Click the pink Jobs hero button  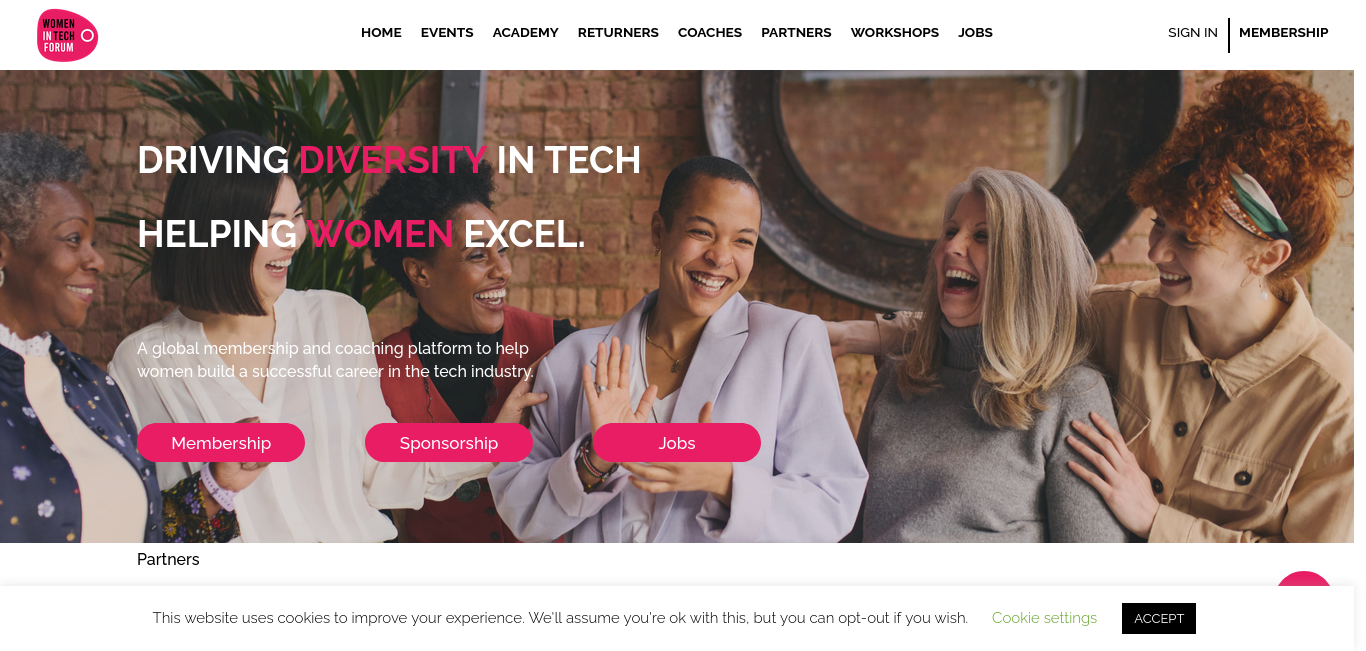coord(677,443)
